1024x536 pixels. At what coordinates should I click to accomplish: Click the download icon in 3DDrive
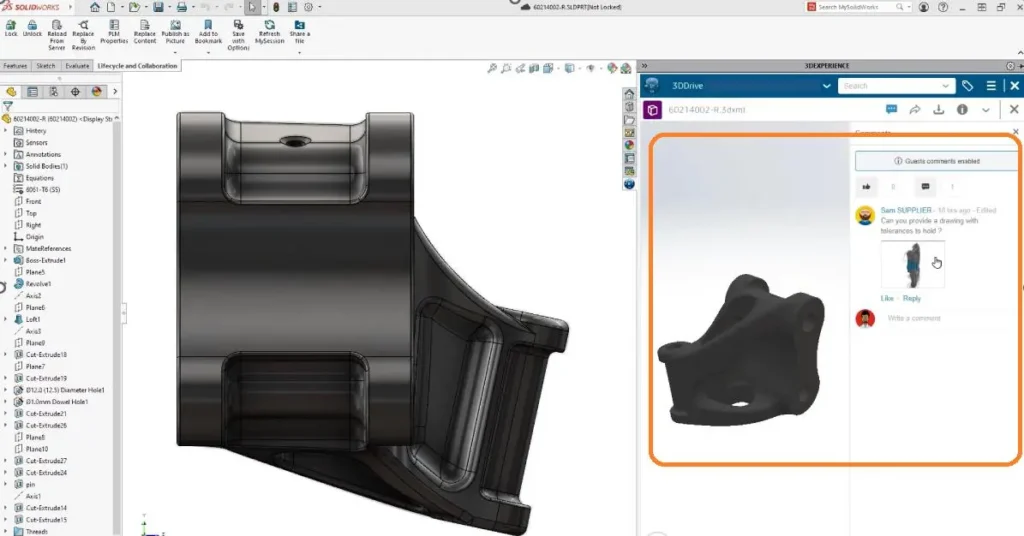tap(939, 110)
